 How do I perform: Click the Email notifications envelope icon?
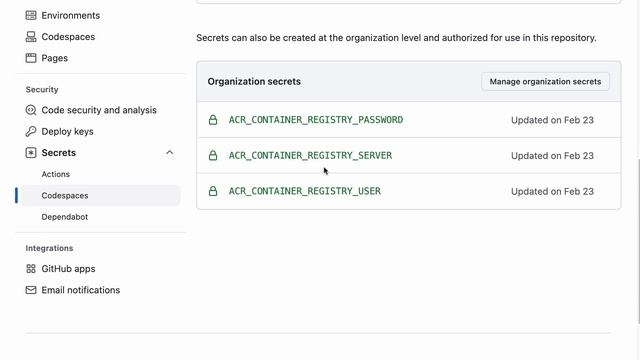(31, 290)
